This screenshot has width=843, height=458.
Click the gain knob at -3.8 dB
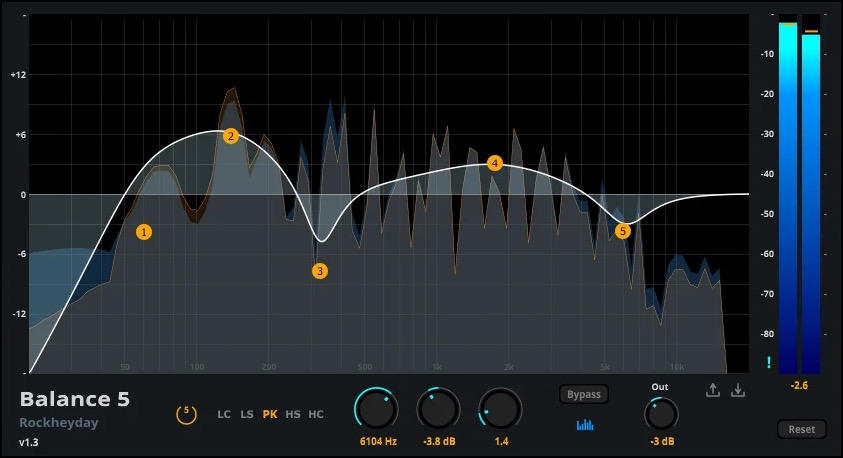click(x=439, y=410)
